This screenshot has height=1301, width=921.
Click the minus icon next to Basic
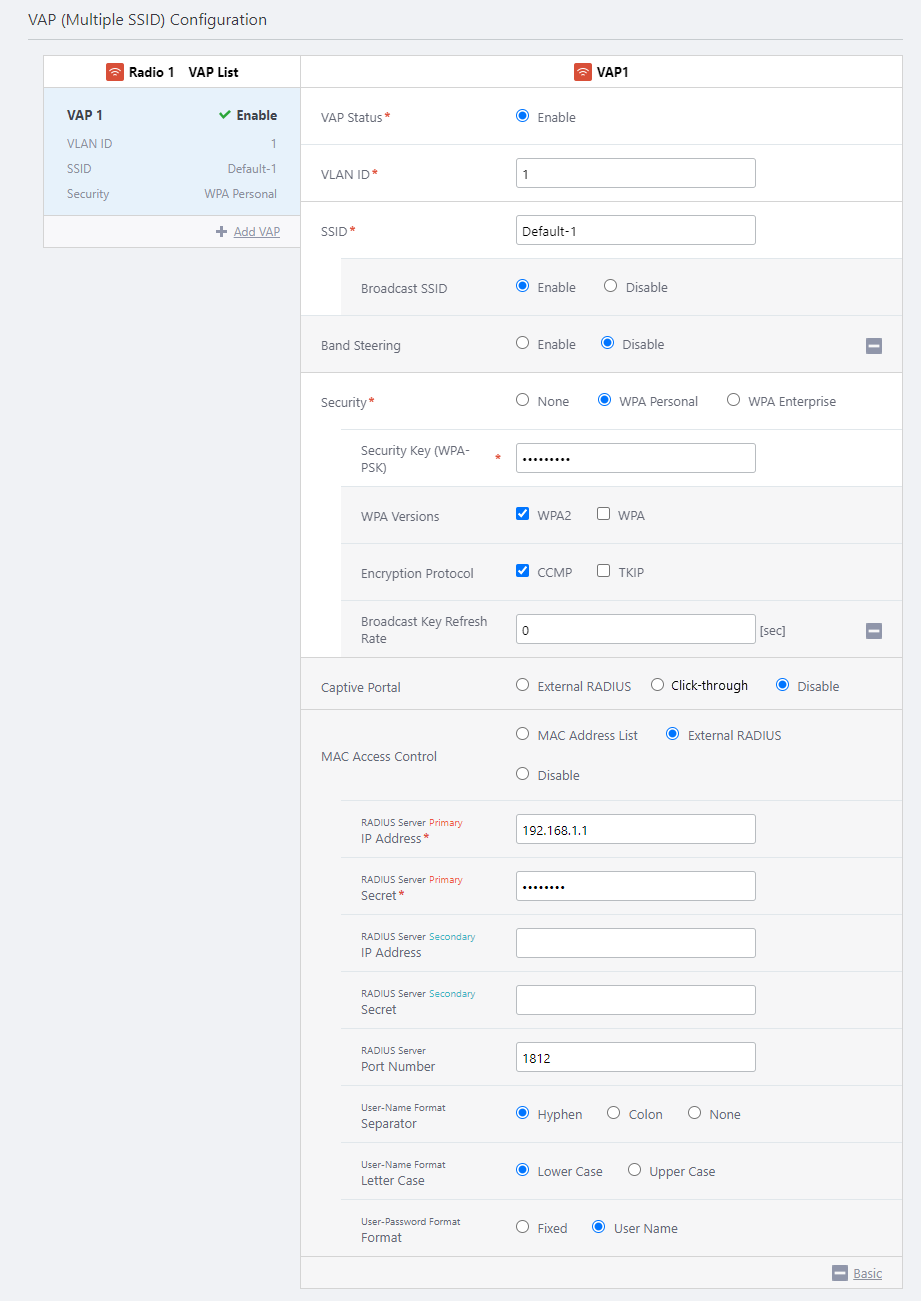pyautogui.click(x=840, y=1273)
